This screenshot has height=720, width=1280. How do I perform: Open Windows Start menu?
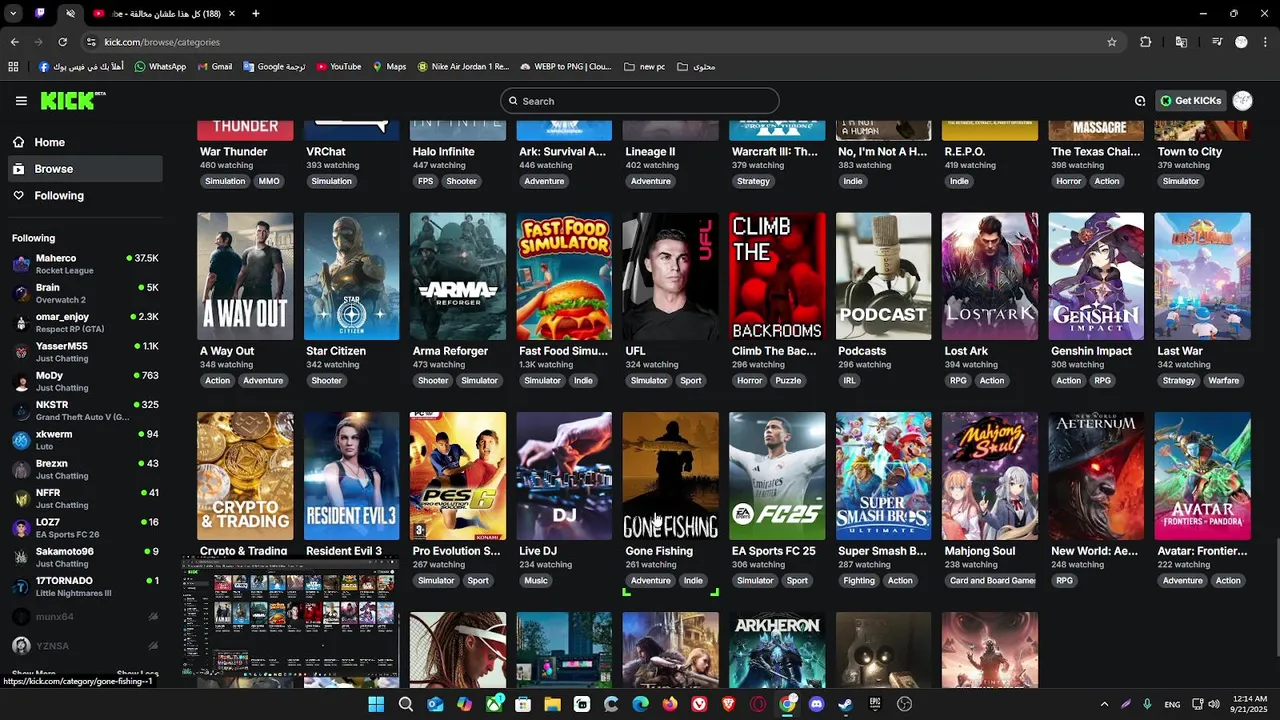click(x=376, y=704)
